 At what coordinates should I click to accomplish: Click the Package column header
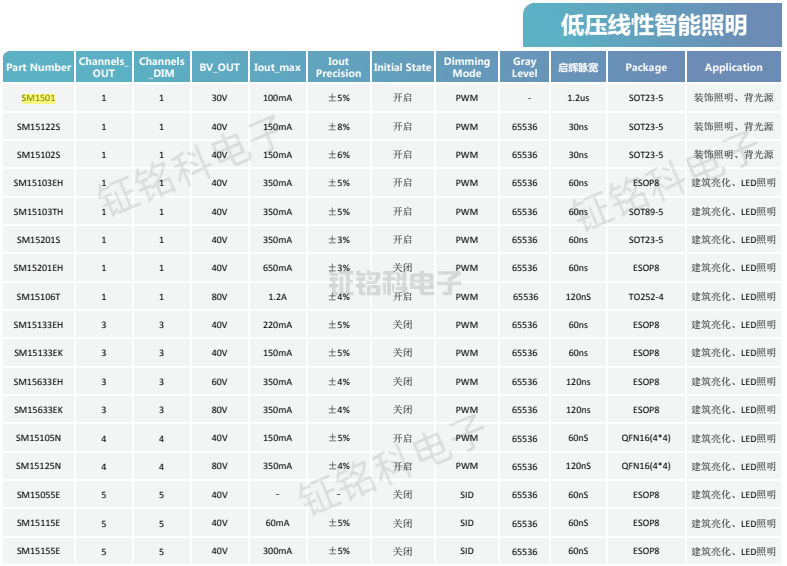[x=646, y=67]
